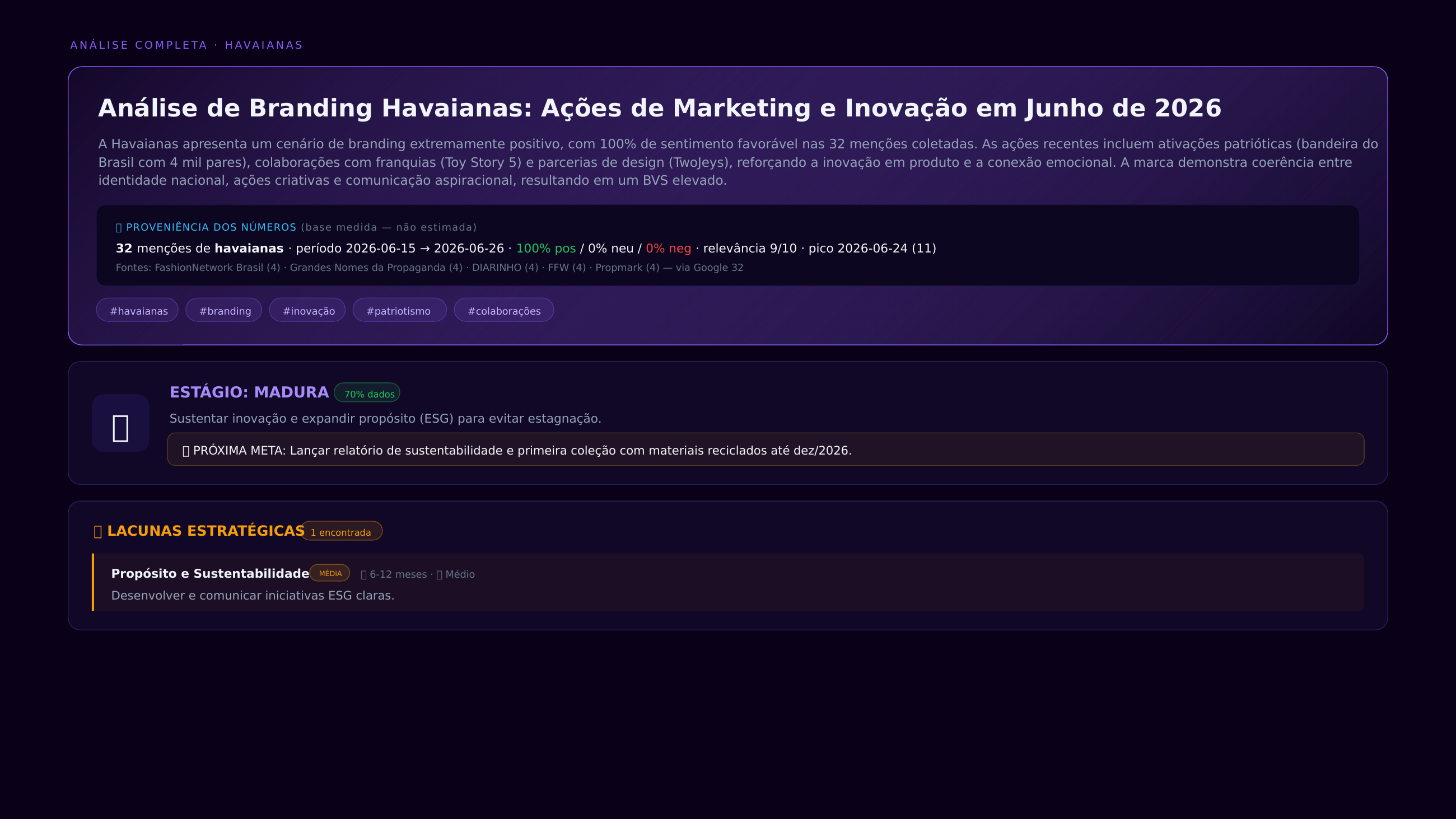Click 'via Google 32' source note
1456x819 pixels.
coord(710,268)
